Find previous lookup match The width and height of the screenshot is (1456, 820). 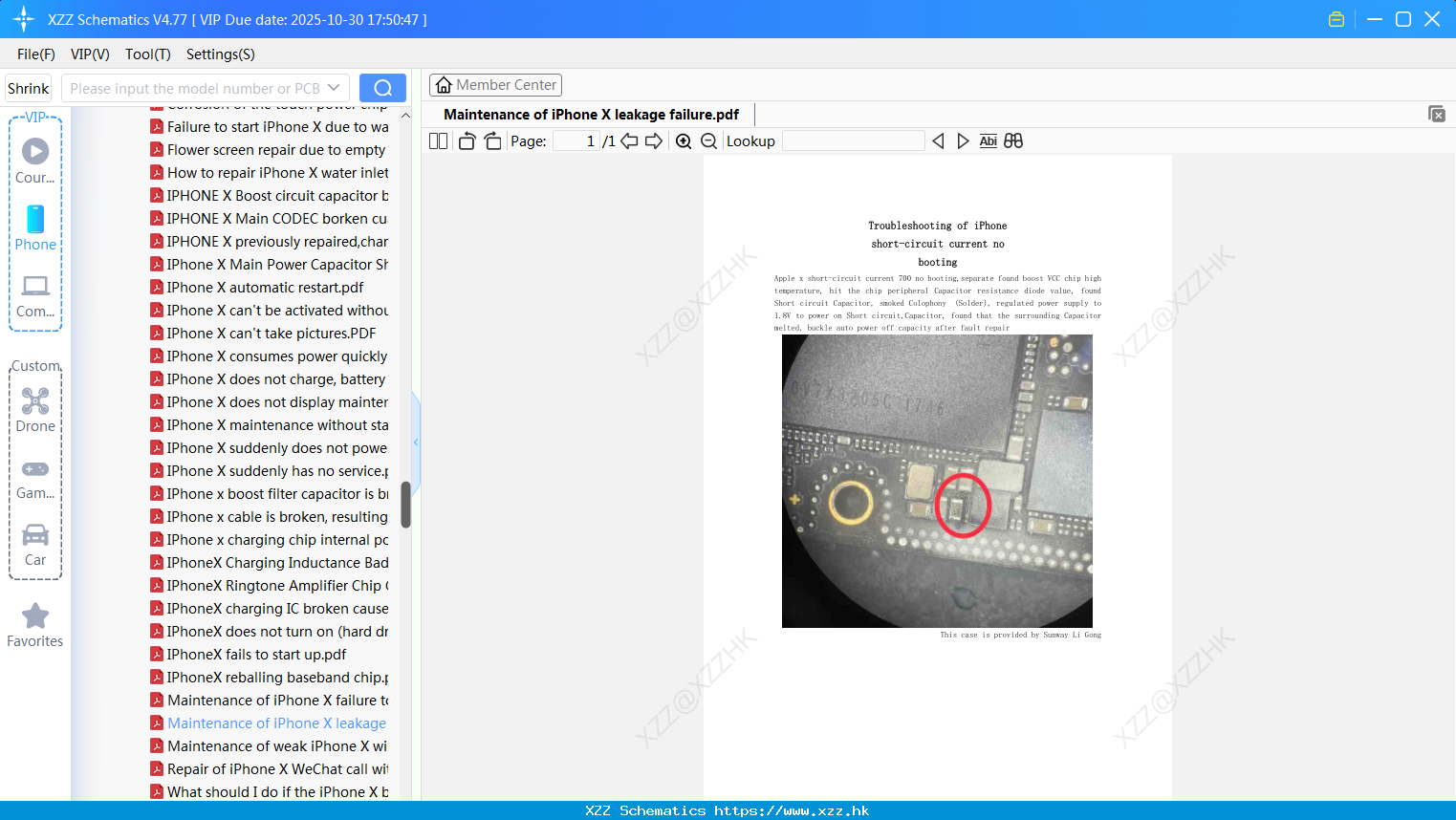(x=938, y=140)
